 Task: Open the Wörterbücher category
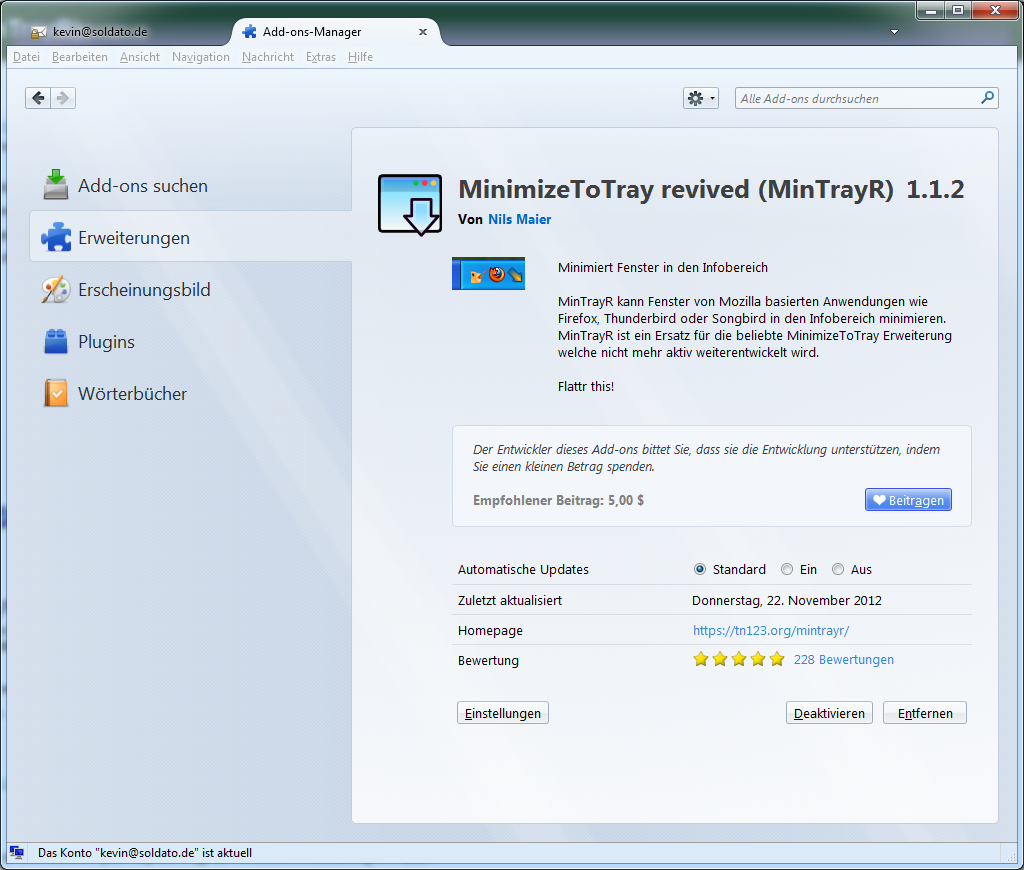[191, 393]
